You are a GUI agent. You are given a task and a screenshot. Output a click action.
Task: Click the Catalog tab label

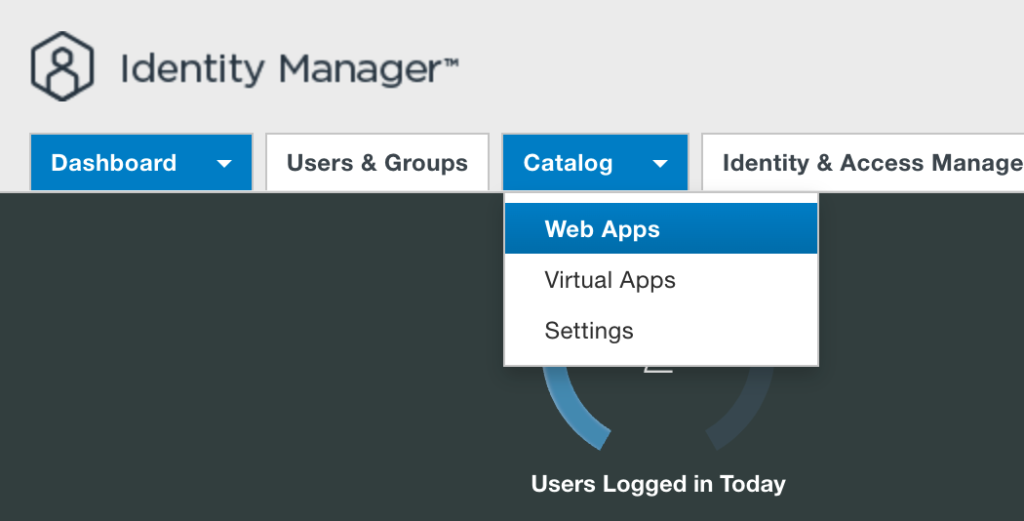point(568,163)
